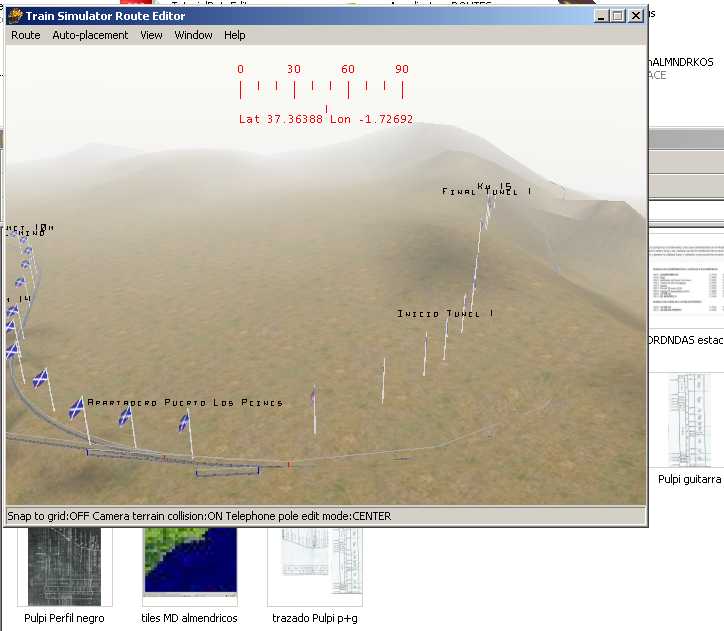Click the Final Tunel marker label
The image size is (724, 631).
pos(480,192)
